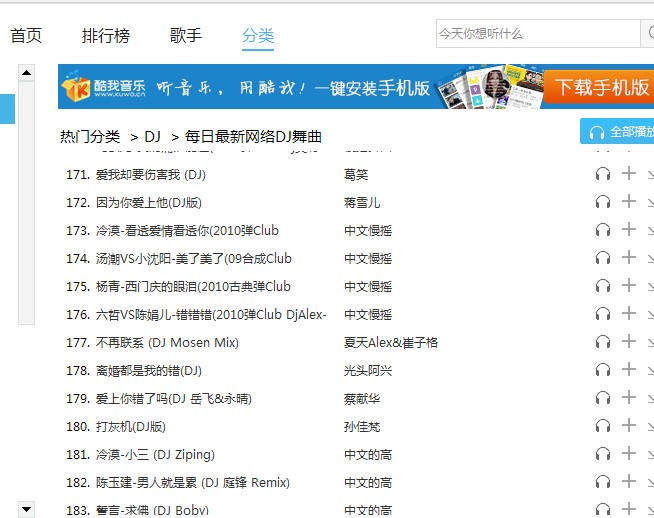Click the orange 下载手机版 button
The width and height of the screenshot is (654, 518).
[602, 88]
